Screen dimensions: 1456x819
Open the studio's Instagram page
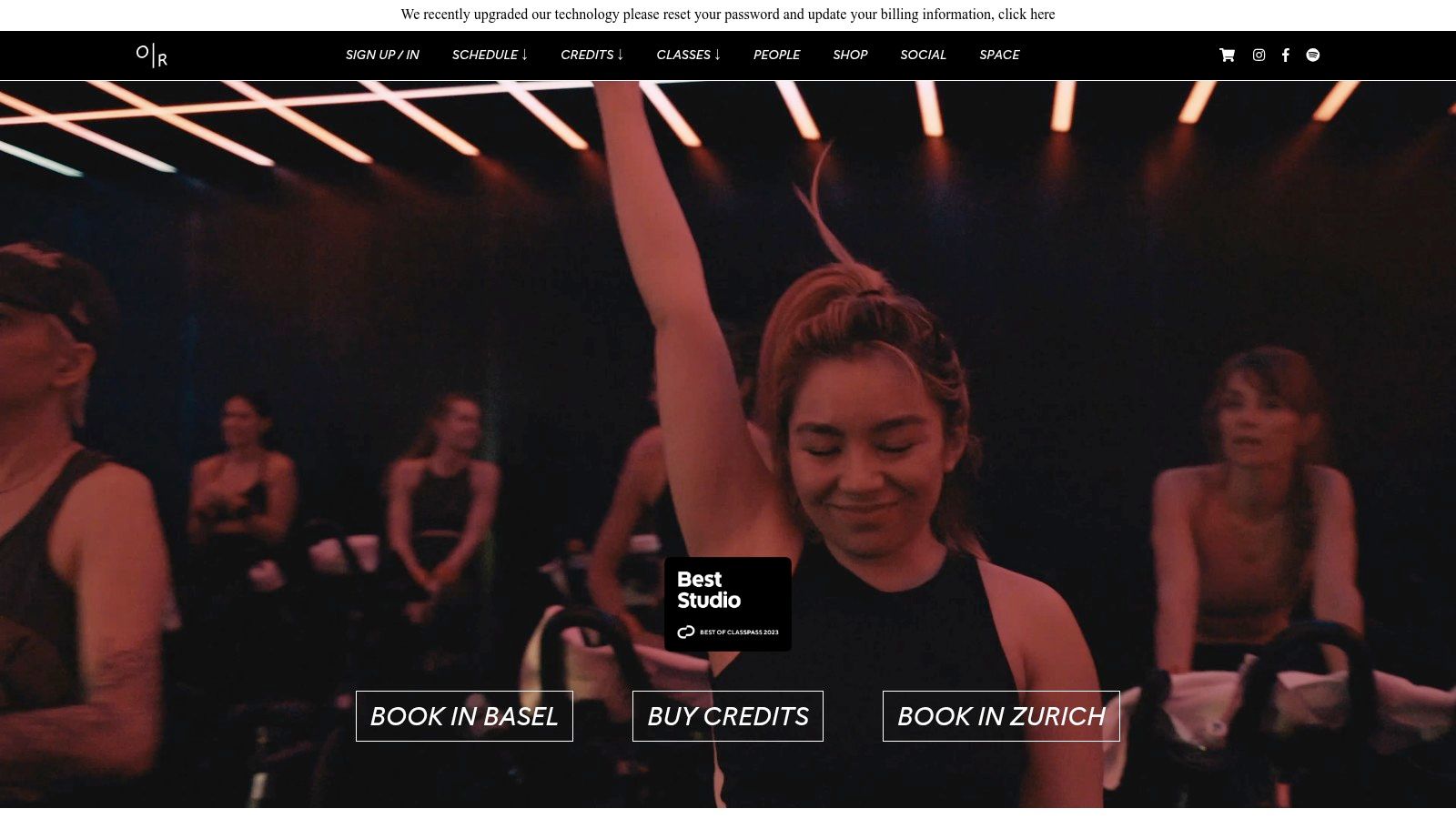1259,56
